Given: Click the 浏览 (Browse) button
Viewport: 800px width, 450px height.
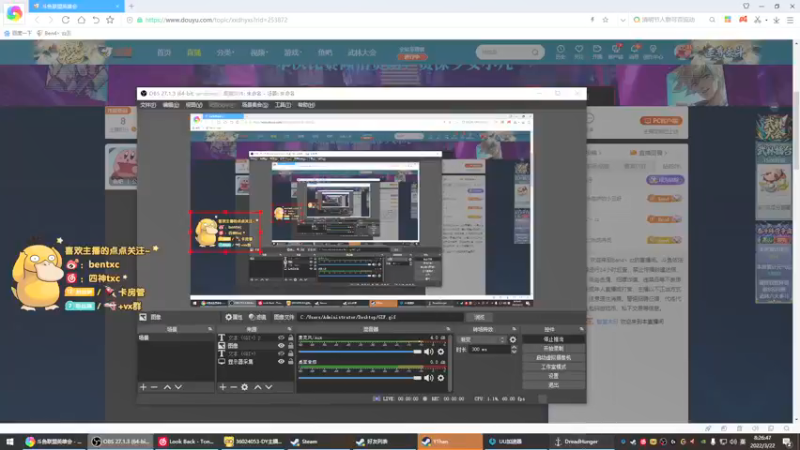Looking at the screenshot, I should pos(479,317).
